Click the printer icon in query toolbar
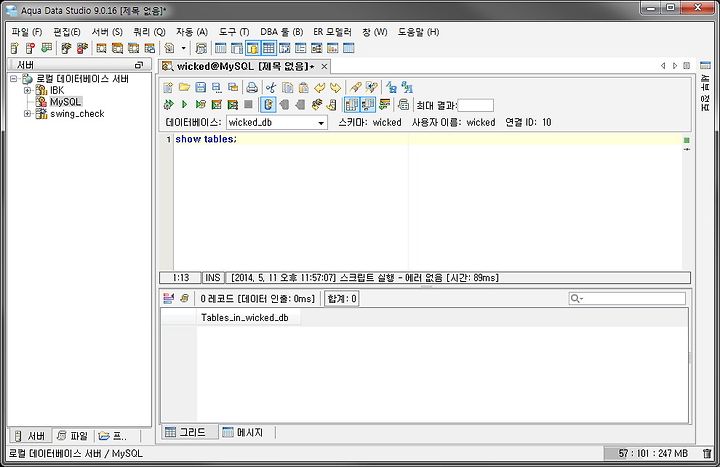The width and height of the screenshot is (720, 467). pos(252,87)
